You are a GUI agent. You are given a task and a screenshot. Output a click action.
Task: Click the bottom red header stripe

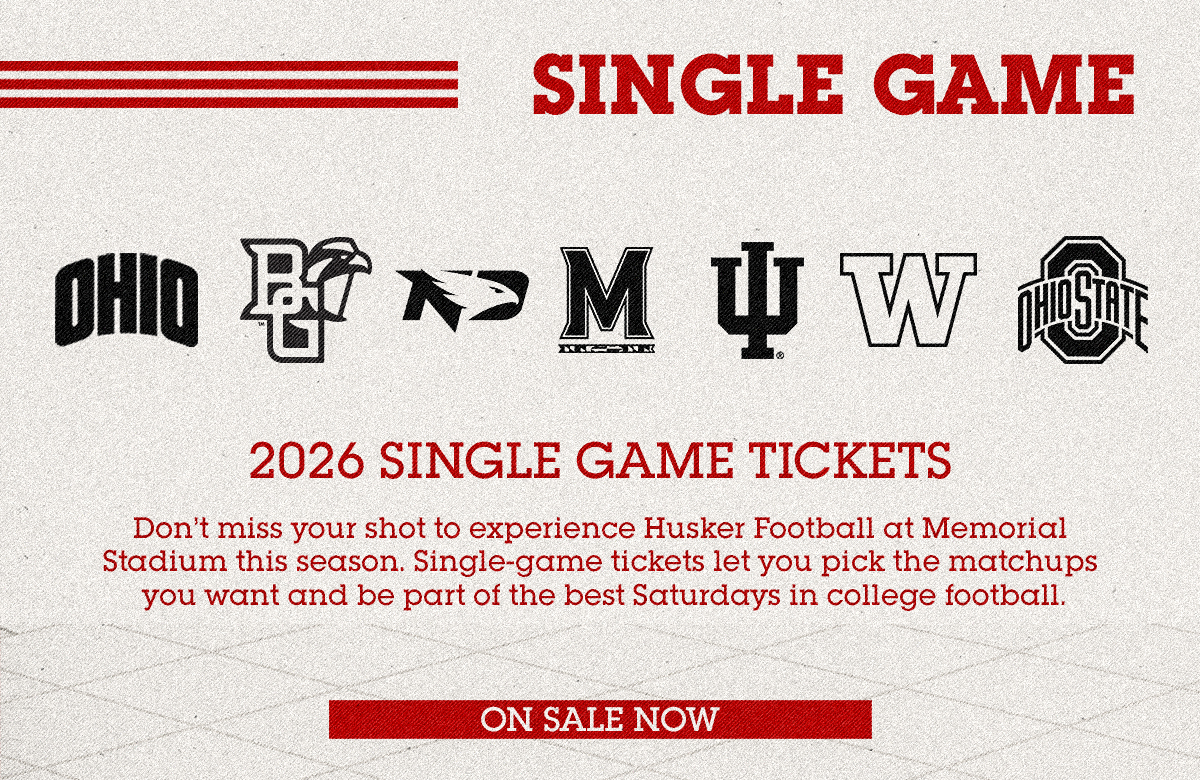pyautogui.click(x=229, y=102)
